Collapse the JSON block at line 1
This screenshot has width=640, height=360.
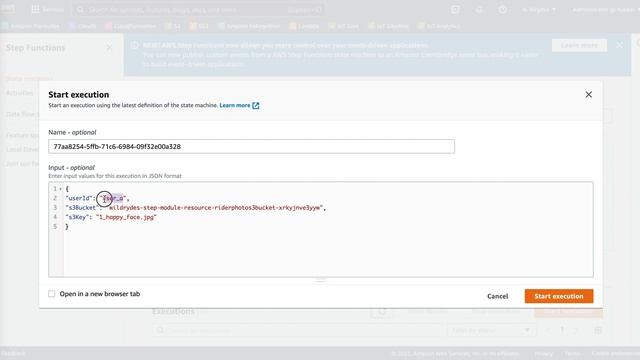(x=60, y=189)
